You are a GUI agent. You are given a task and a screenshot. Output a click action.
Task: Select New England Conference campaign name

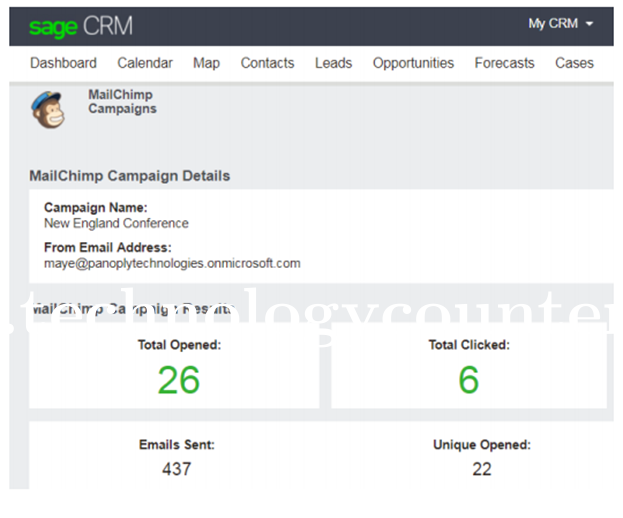(116, 223)
